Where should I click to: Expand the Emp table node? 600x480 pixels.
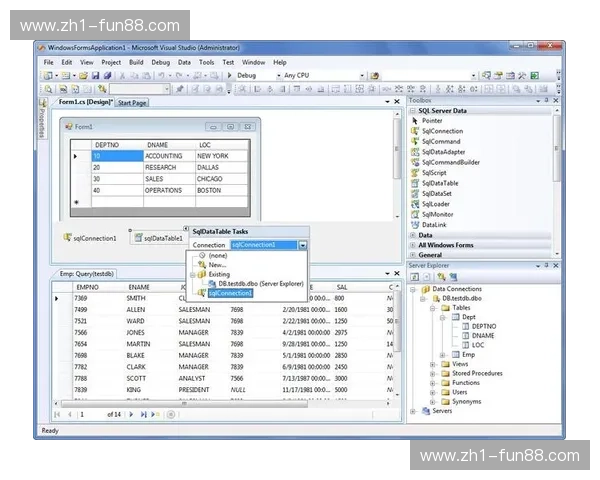click(442, 355)
